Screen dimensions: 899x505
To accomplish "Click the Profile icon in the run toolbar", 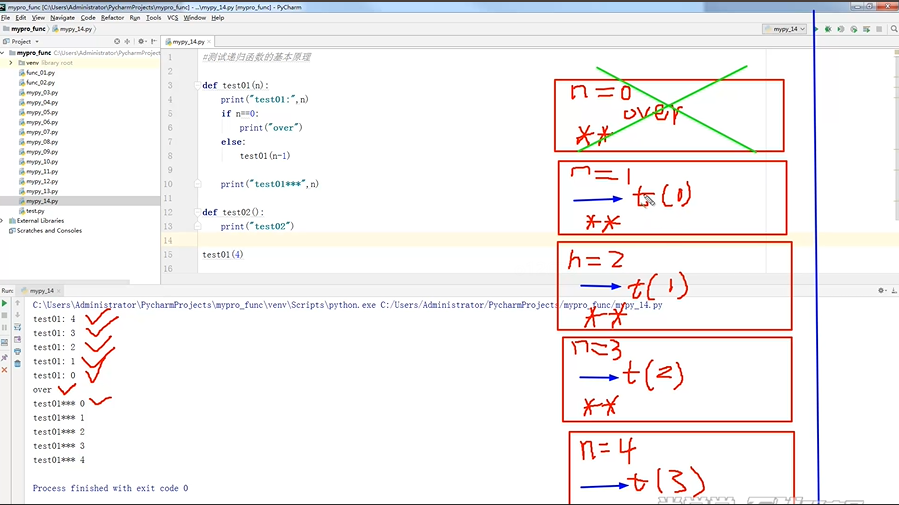I will pyautogui.click(x=854, y=29).
